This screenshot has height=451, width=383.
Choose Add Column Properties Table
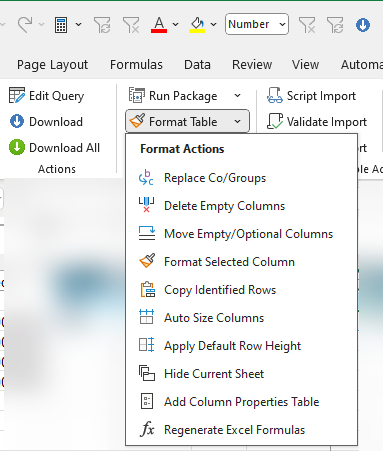click(x=241, y=402)
